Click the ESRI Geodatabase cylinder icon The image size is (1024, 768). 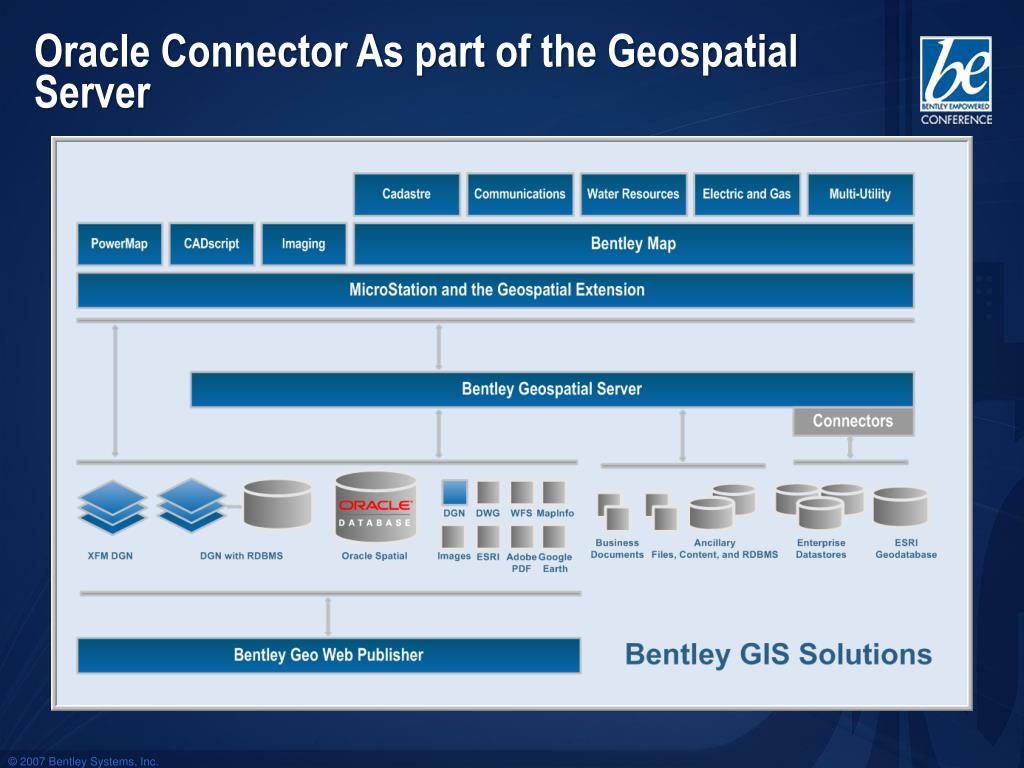901,506
